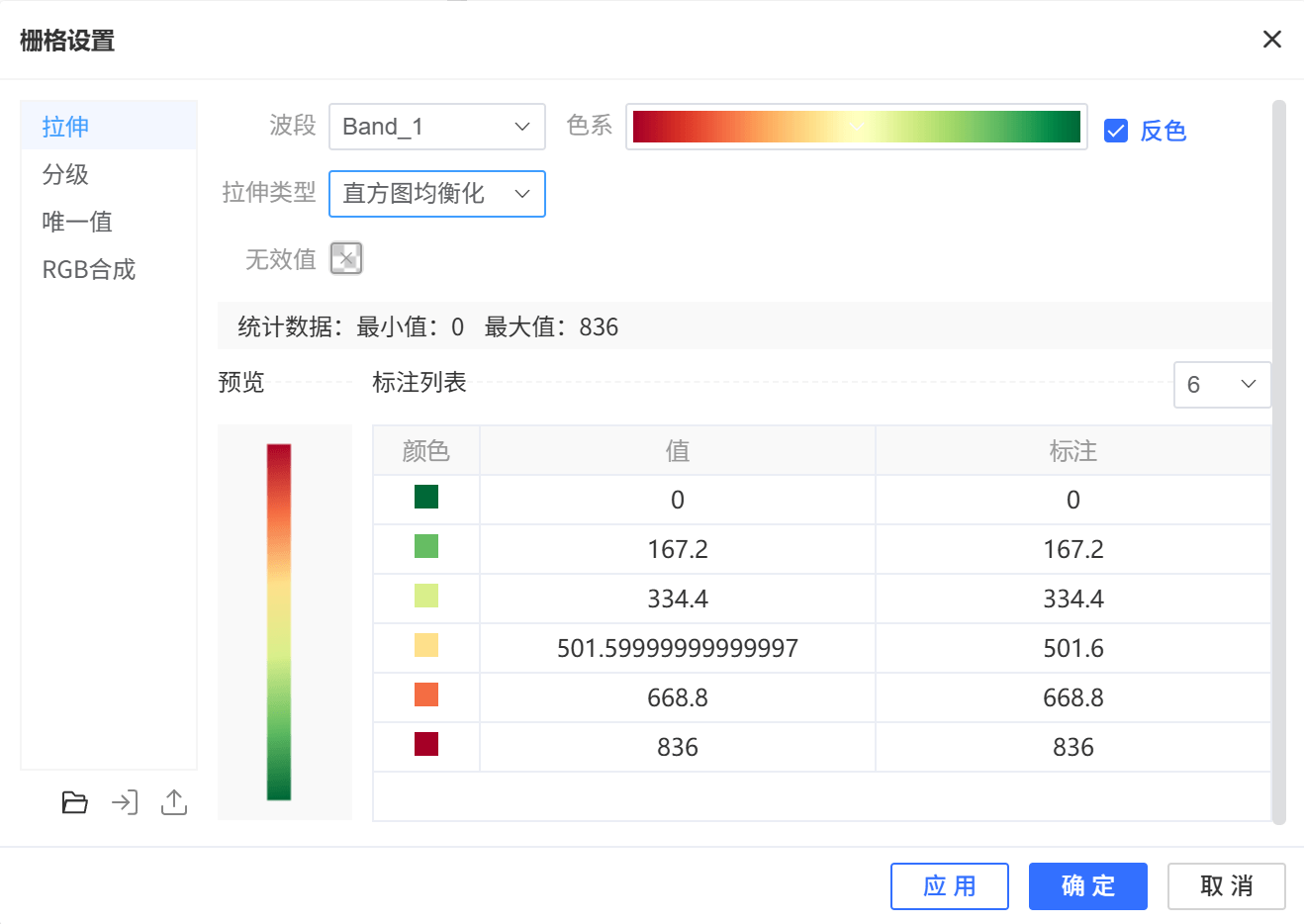
Task: Click the 无效值 no-data checkerboard icon
Action: click(347, 258)
